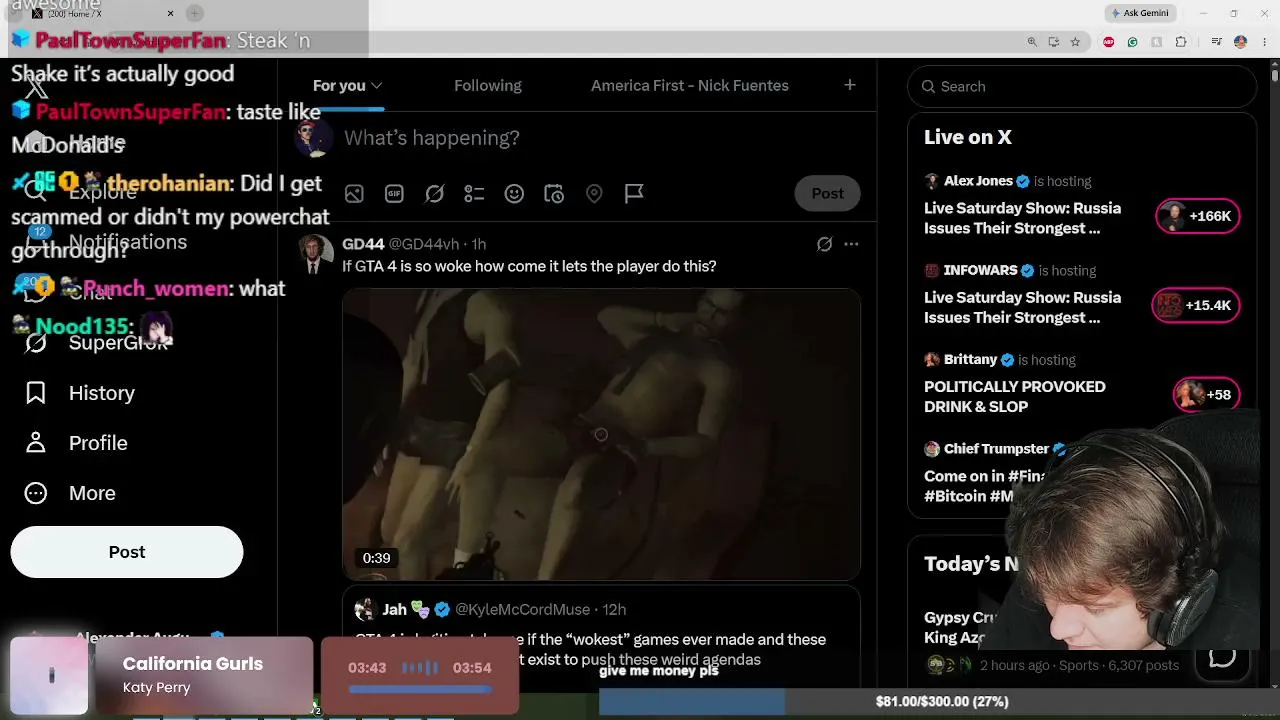Click the Post button in the composer

pyautogui.click(x=827, y=193)
